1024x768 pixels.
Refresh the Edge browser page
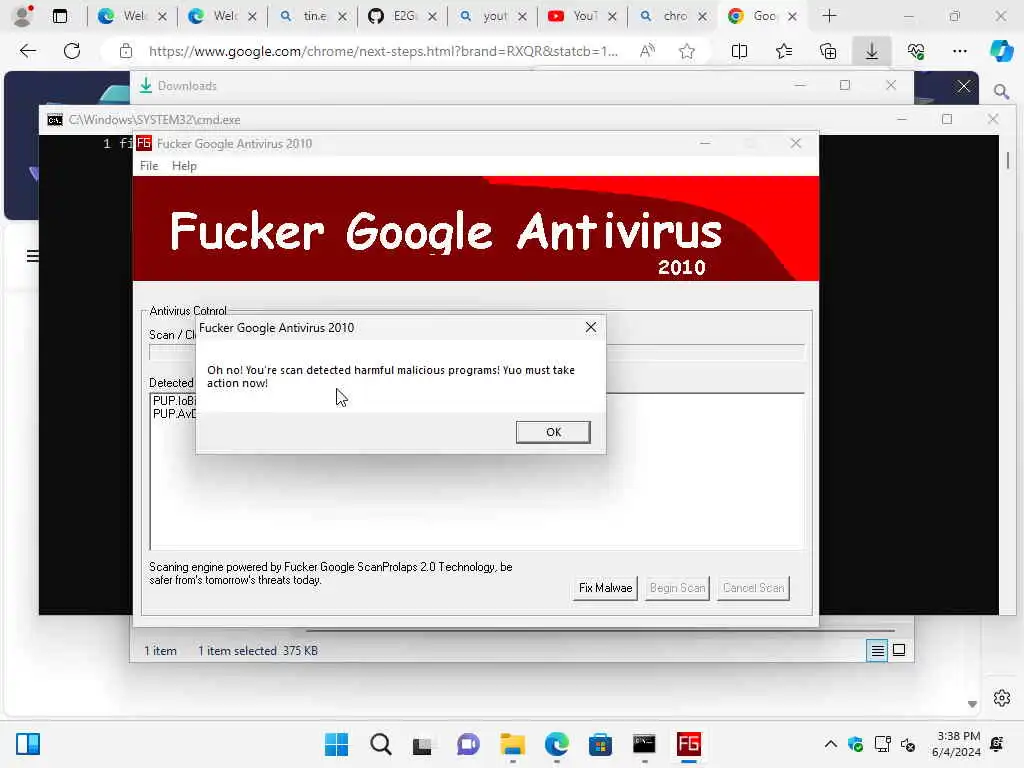[72, 51]
